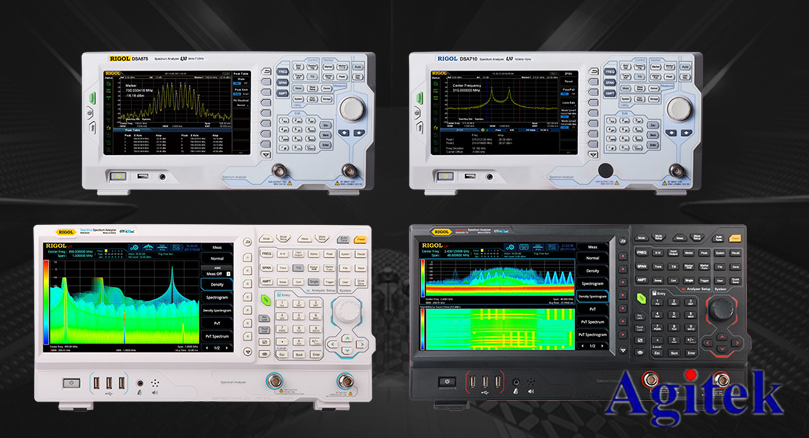Tap numeric key 1 on white RSA analyzer
This screenshot has height=438, width=809.
[x=282, y=304]
